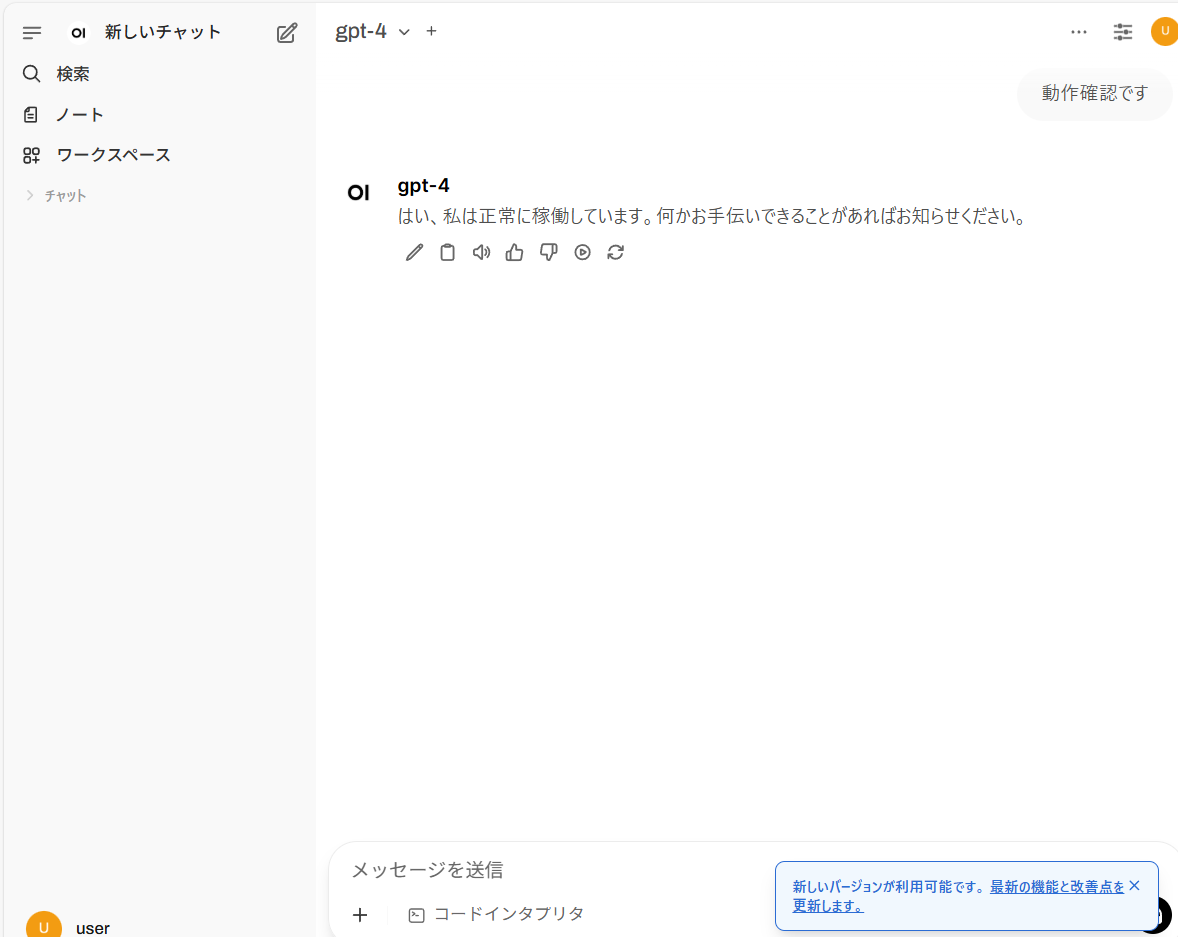Regenerate the gpt-4 response
Screen dimensions: 1178x937
pyautogui.click(x=616, y=252)
